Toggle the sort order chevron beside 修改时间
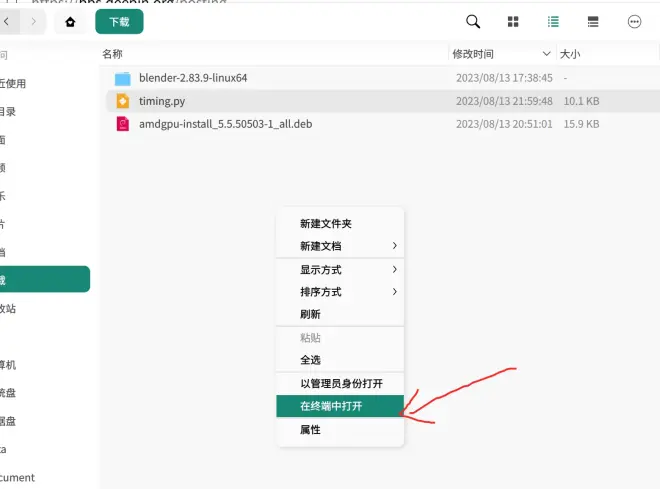660x489 pixels. pyautogui.click(x=546, y=54)
